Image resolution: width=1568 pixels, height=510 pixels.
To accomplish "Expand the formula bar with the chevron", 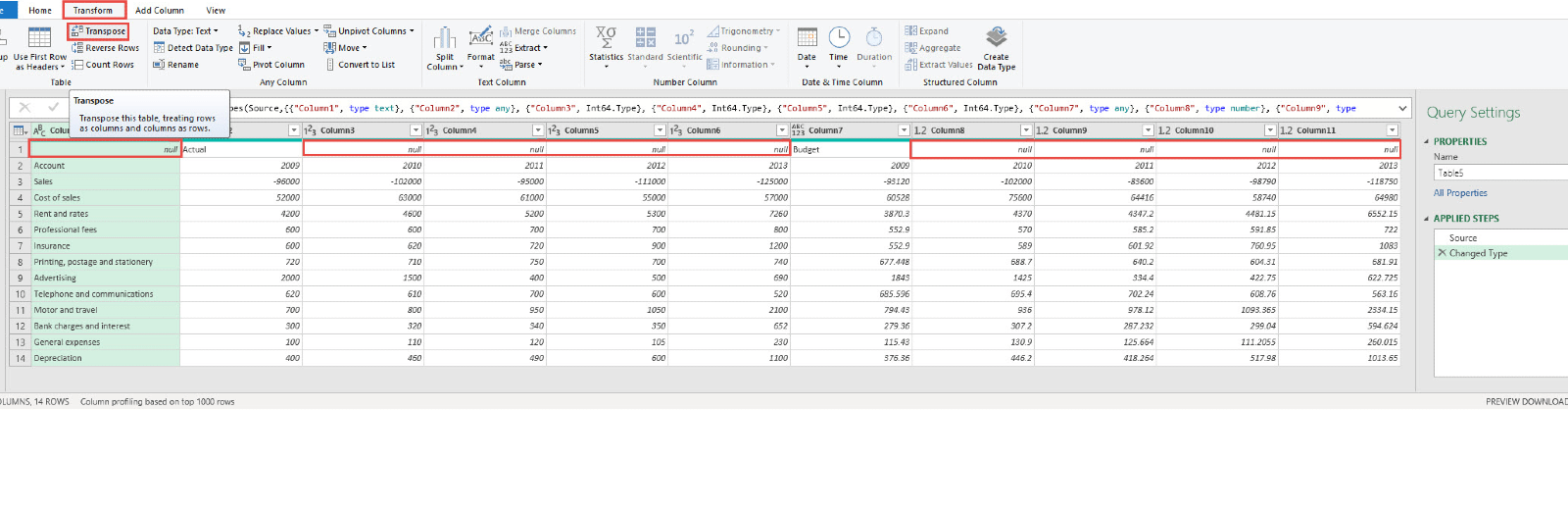I will coord(1402,108).
